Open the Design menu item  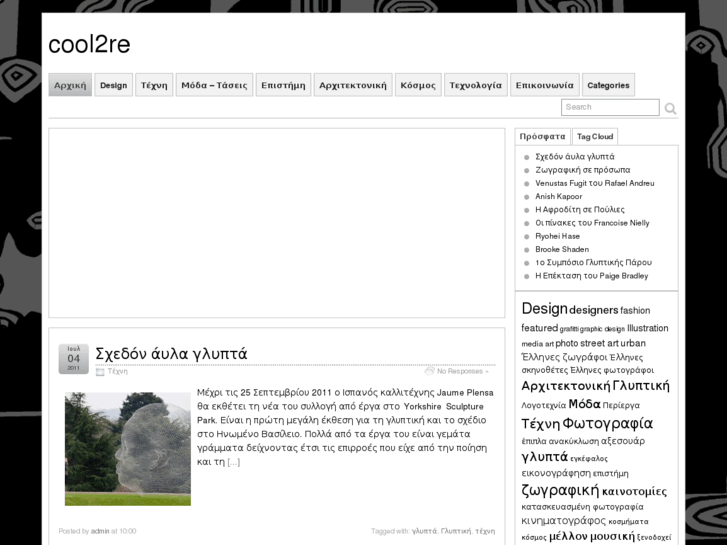tap(114, 85)
